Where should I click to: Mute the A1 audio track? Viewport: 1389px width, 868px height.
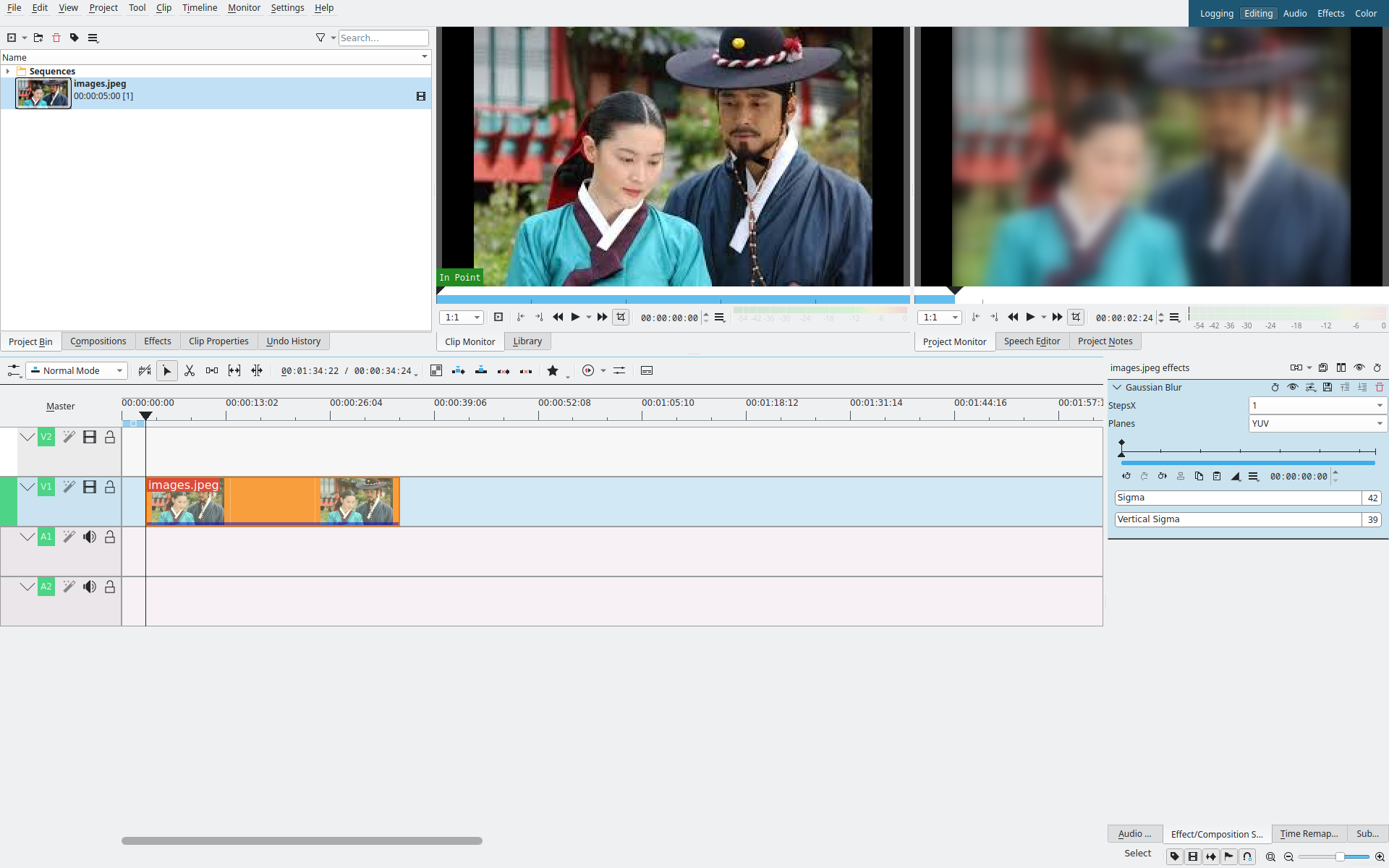click(x=90, y=537)
